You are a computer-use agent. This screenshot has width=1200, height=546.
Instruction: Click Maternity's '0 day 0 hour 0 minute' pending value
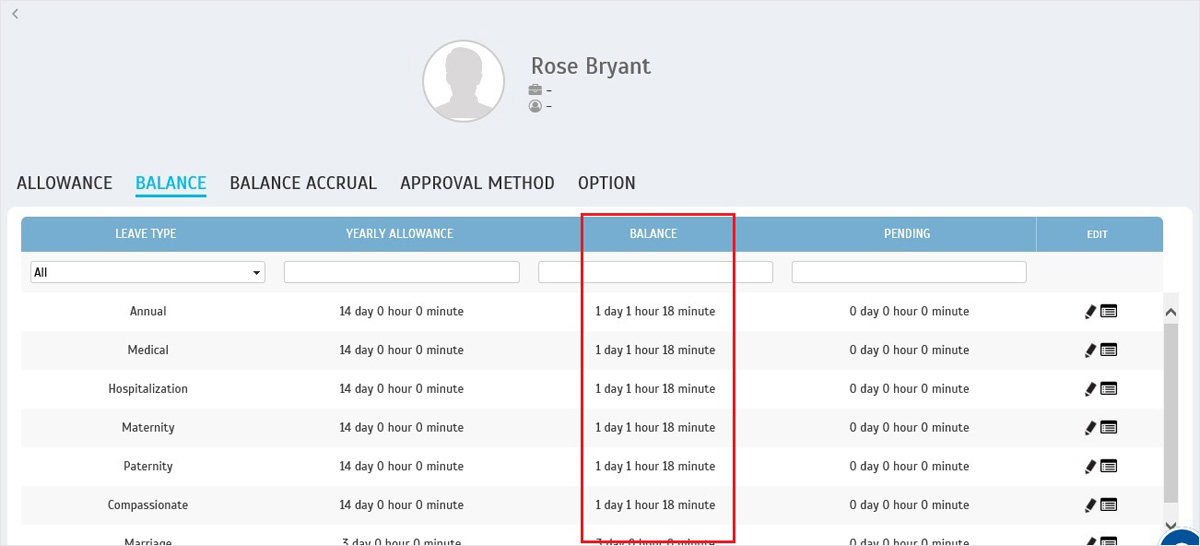click(909, 428)
